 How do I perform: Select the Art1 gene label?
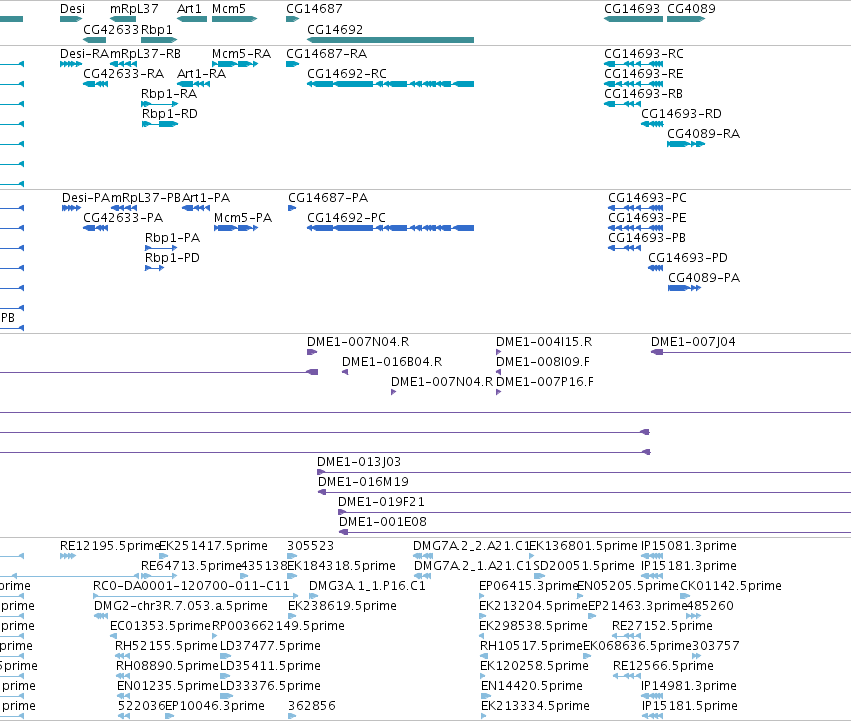pos(189,9)
